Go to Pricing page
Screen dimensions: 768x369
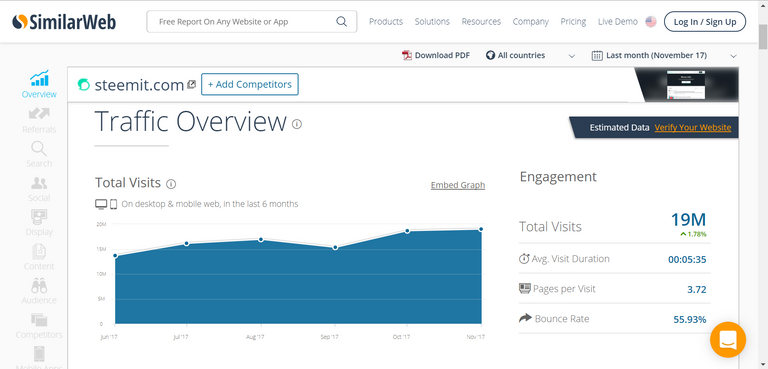tap(573, 22)
